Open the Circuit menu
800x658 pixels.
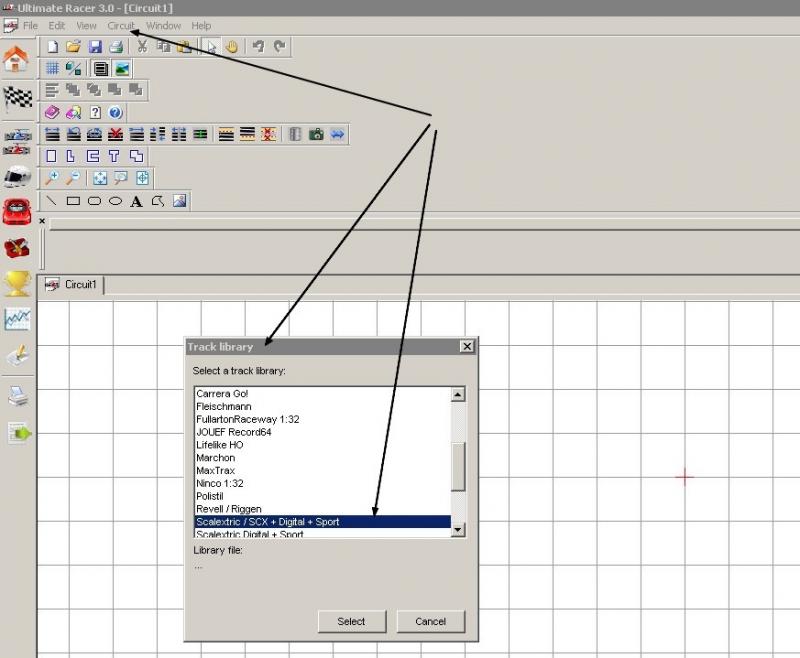coord(121,25)
